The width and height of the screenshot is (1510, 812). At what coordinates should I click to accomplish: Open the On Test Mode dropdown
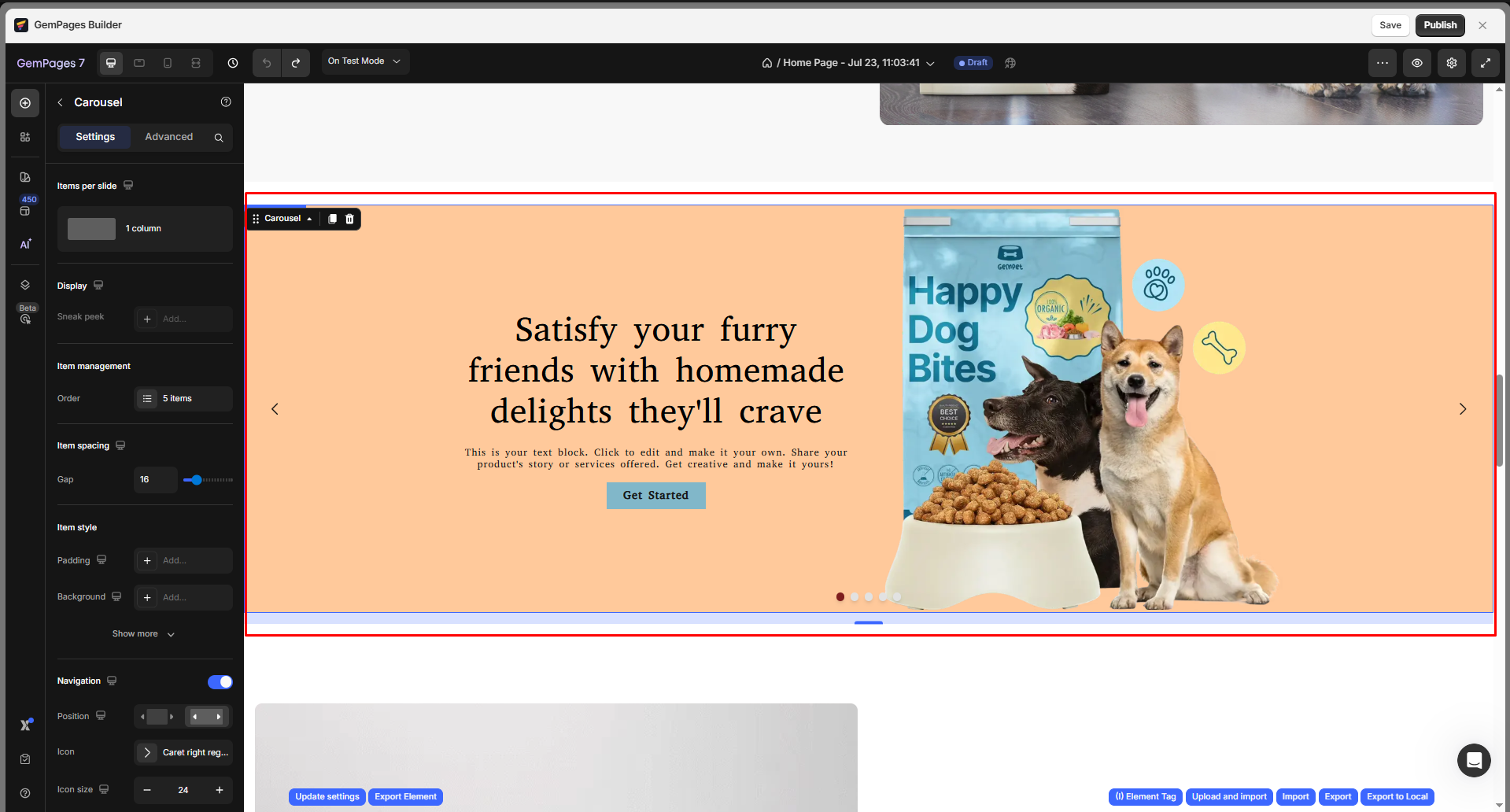[364, 61]
